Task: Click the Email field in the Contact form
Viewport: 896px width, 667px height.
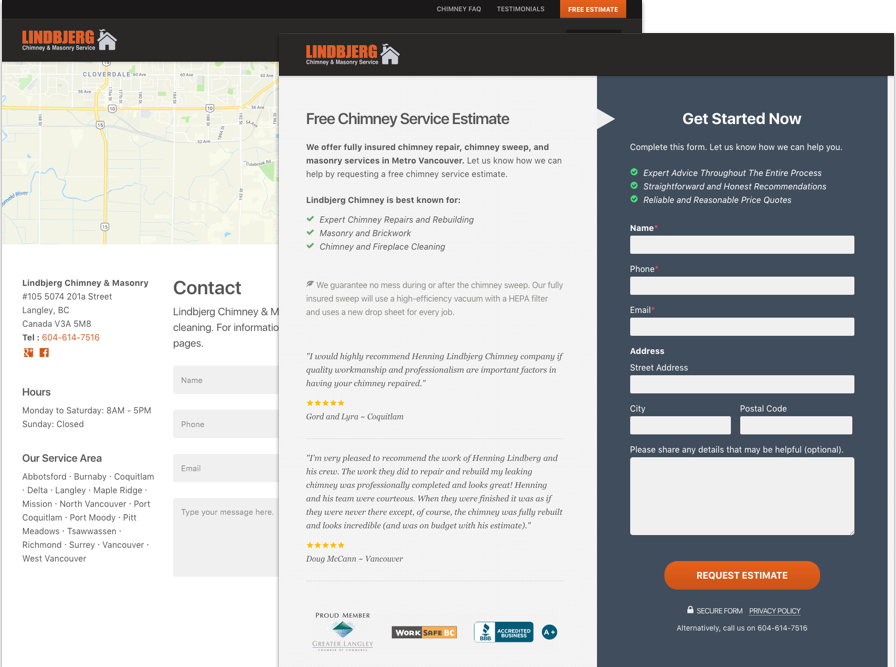Action: coord(226,468)
